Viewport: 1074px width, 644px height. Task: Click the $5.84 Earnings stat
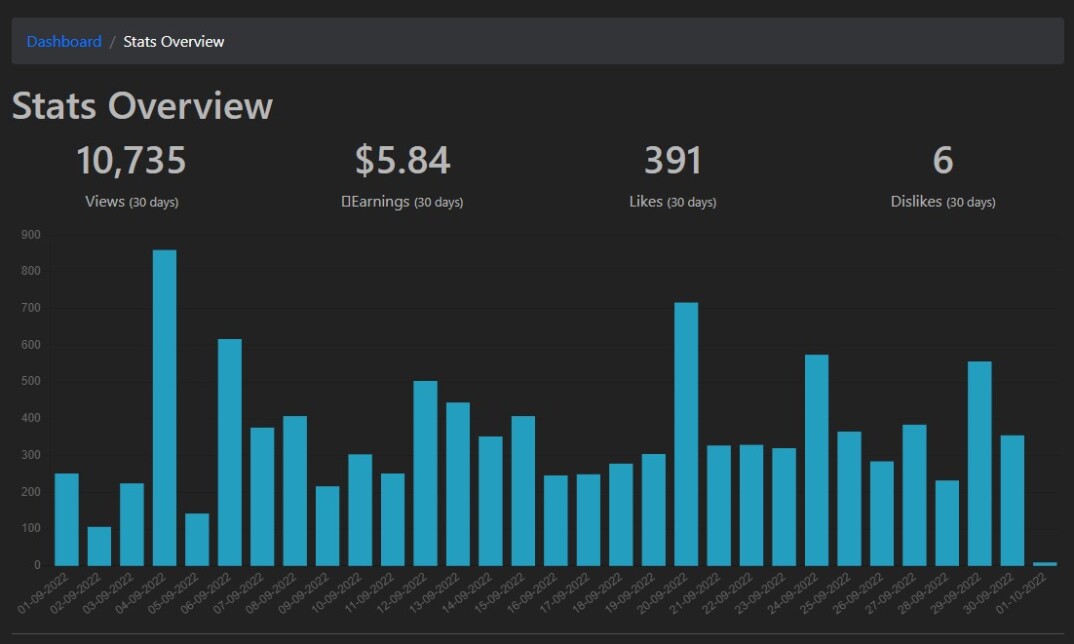pyautogui.click(x=403, y=176)
